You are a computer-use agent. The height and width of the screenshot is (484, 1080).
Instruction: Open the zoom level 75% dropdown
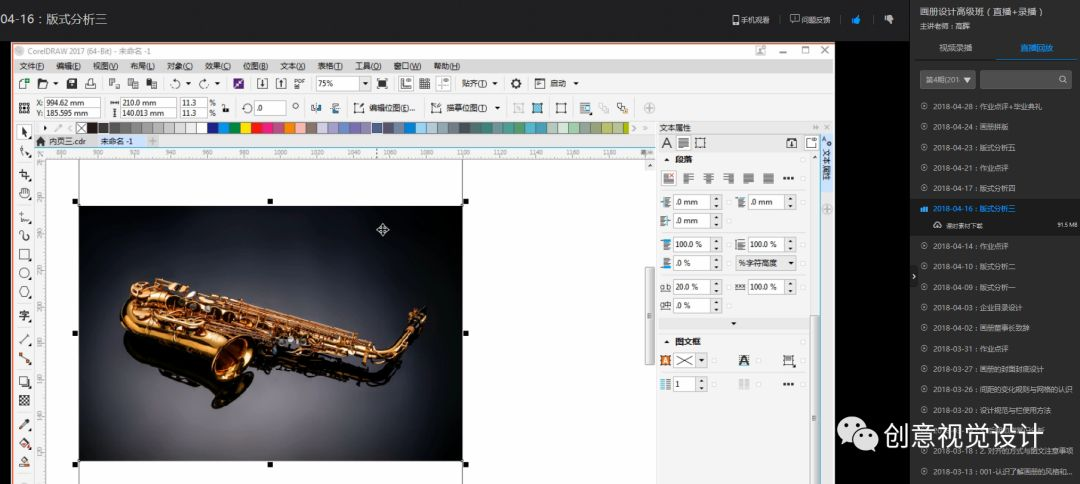(x=365, y=83)
